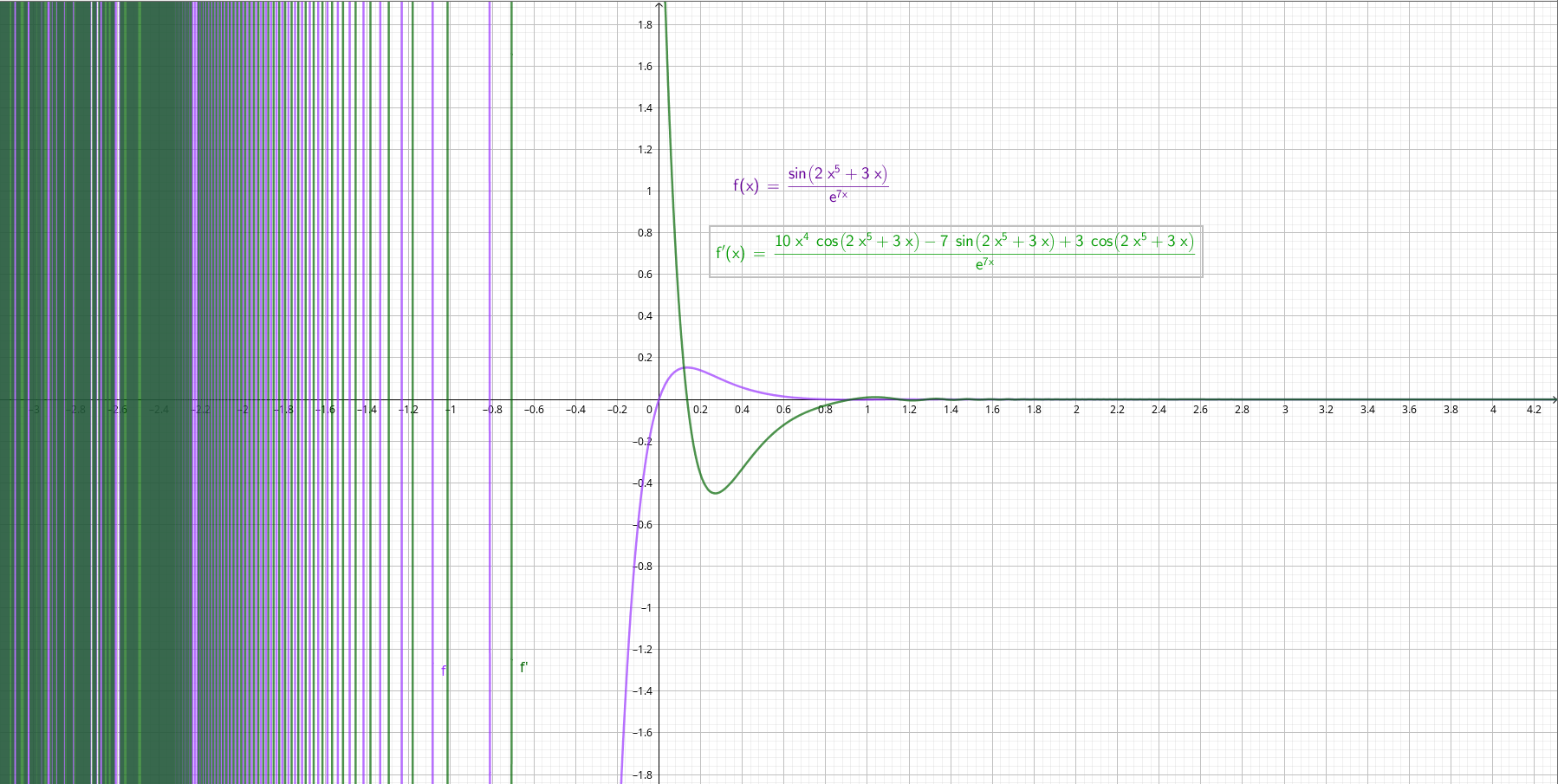This screenshot has height=784, width=1558.
Task: Click the x-axis tick label 3
Action: pos(1285,410)
